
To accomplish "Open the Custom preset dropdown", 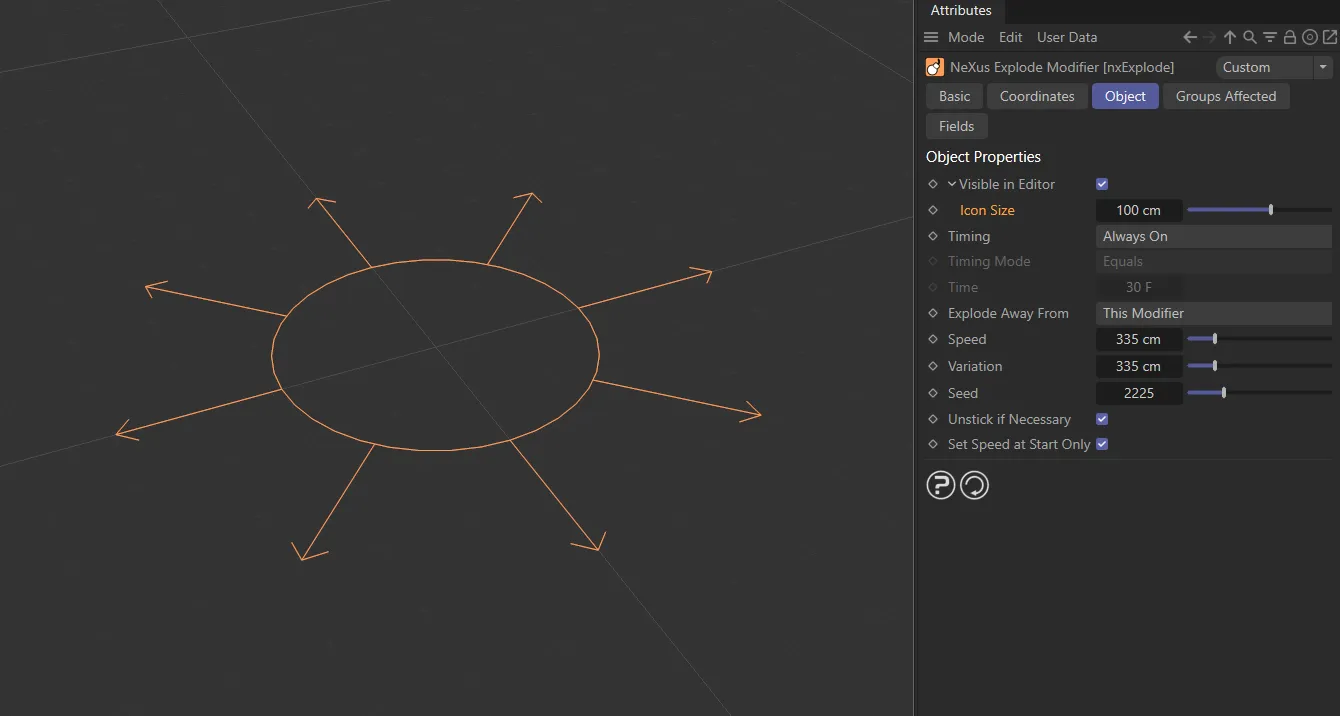I will [x=1274, y=67].
